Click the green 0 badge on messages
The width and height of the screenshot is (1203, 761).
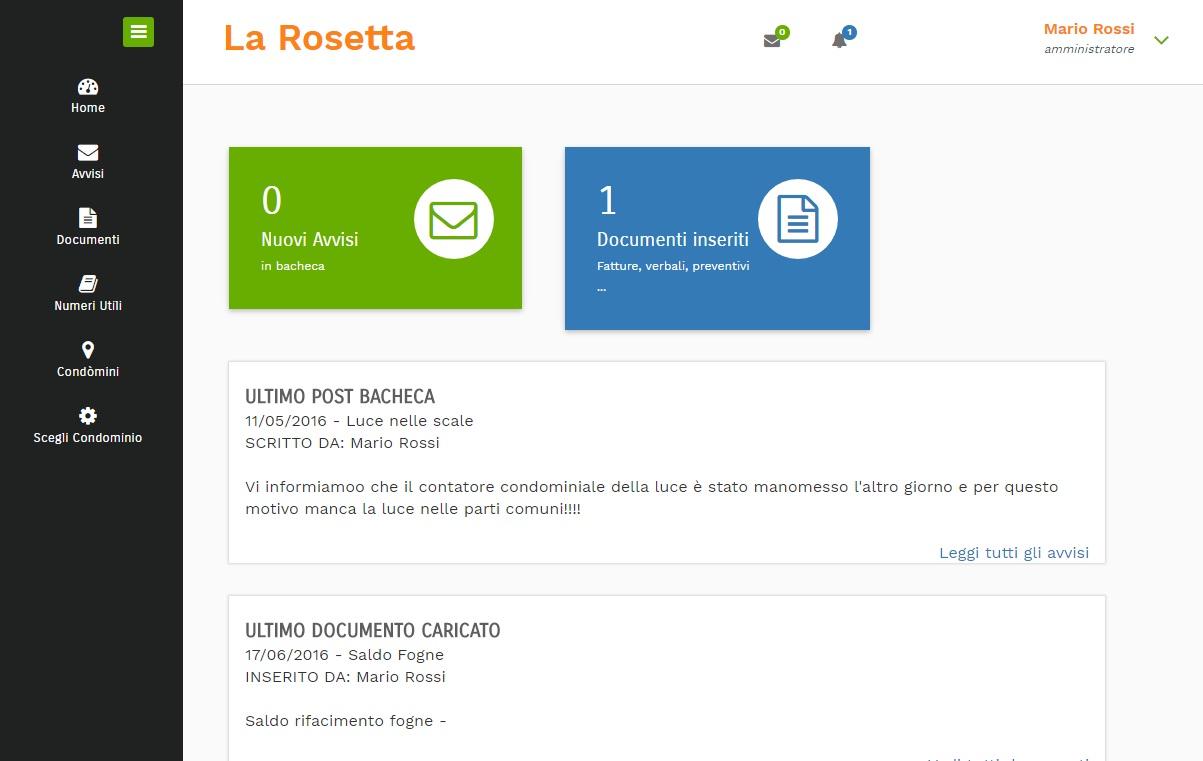[782, 33]
